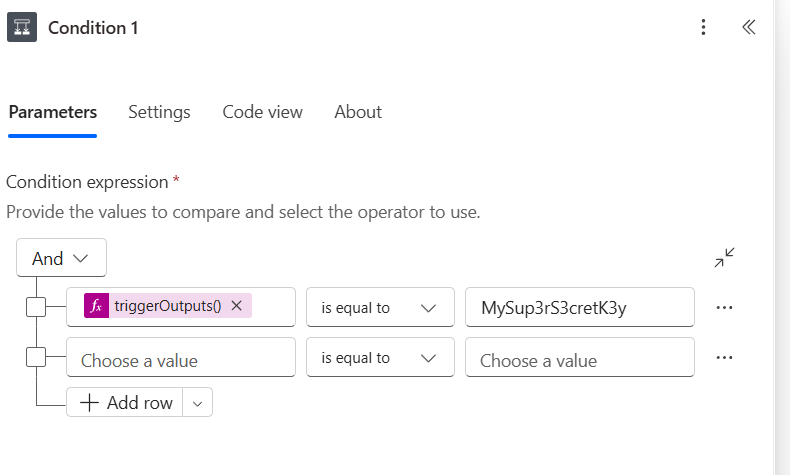This screenshot has height=475, width=790.
Task: Open the vertical three-dot menu for Condition 1
Action: coord(704,27)
